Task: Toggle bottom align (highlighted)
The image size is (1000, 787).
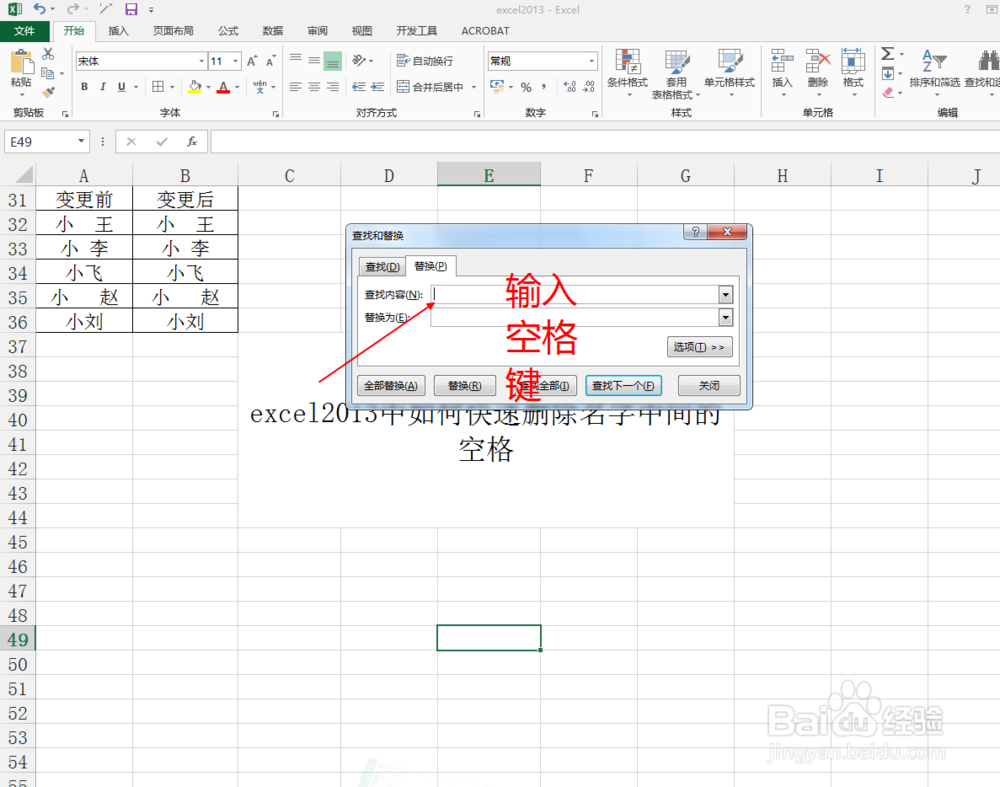Action: [x=333, y=61]
